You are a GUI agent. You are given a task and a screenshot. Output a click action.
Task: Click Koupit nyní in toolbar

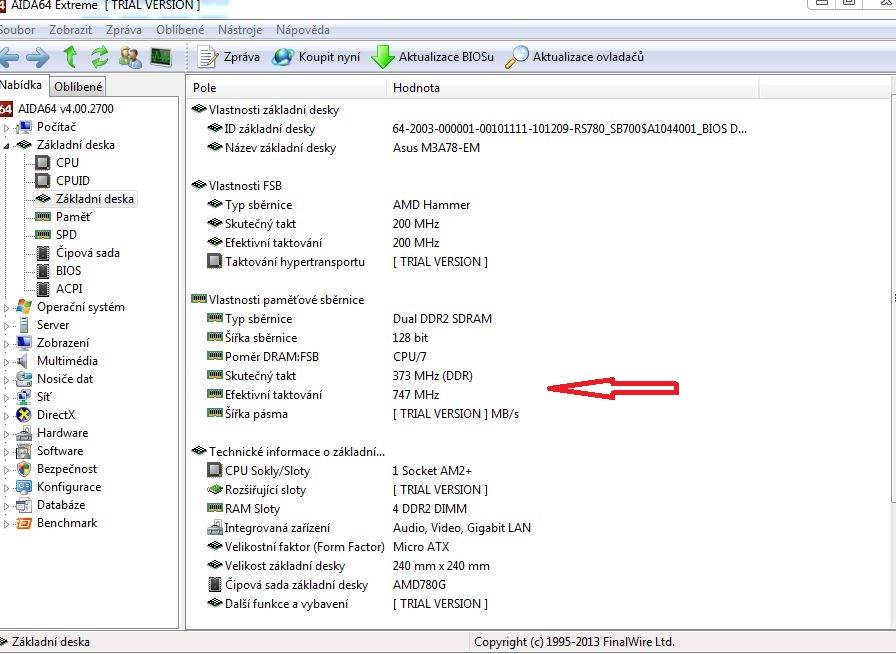(x=316, y=57)
